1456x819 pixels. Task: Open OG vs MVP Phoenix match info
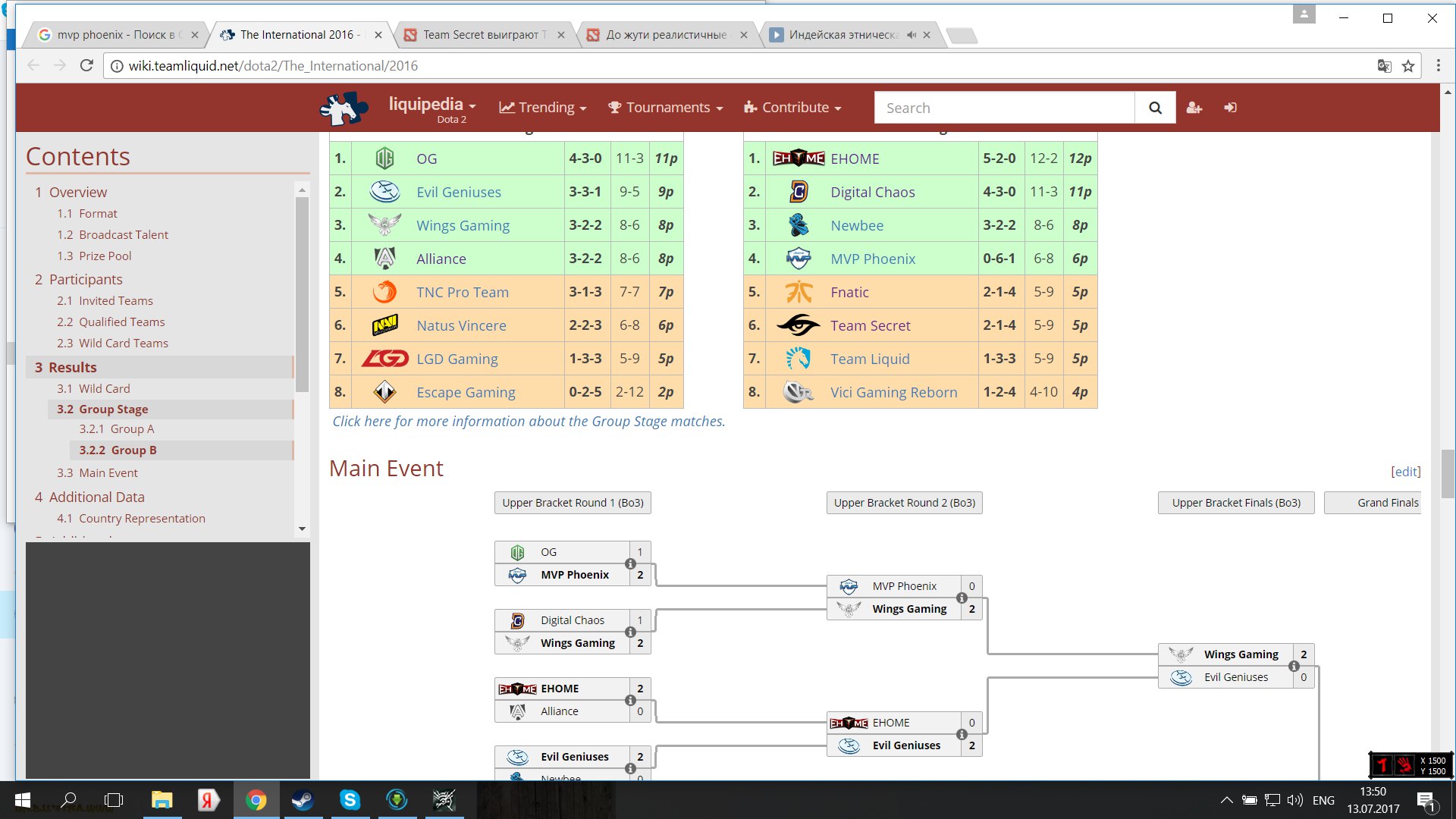click(630, 563)
